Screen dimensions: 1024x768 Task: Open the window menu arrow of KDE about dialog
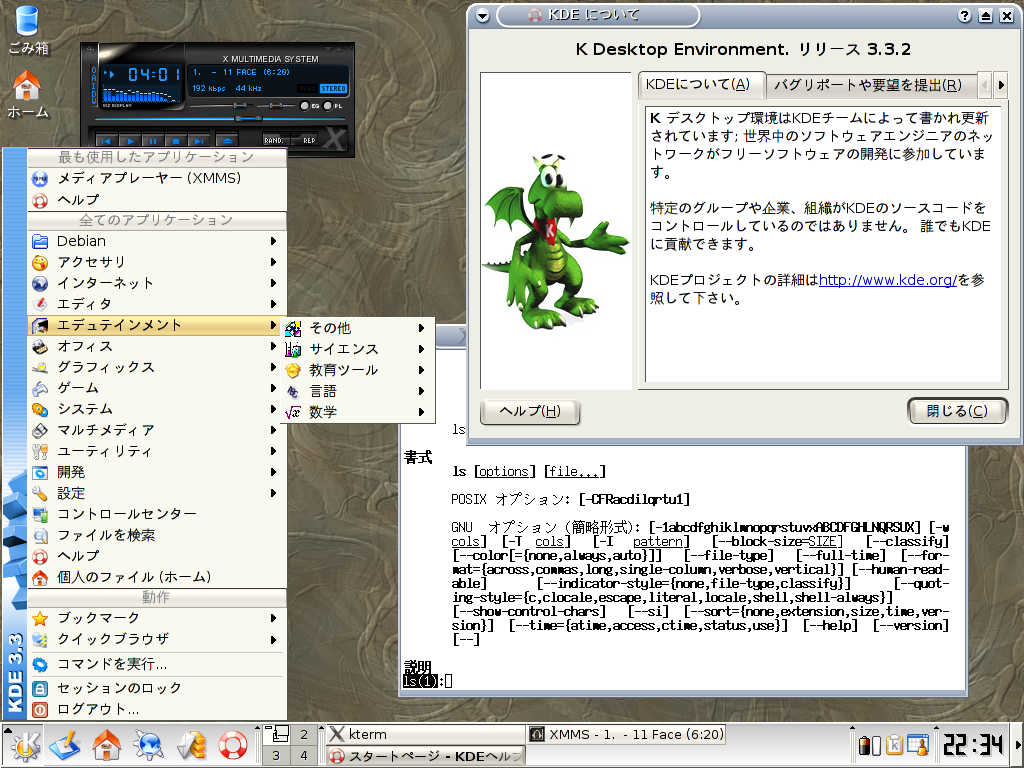pyautogui.click(x=483, y=16)
